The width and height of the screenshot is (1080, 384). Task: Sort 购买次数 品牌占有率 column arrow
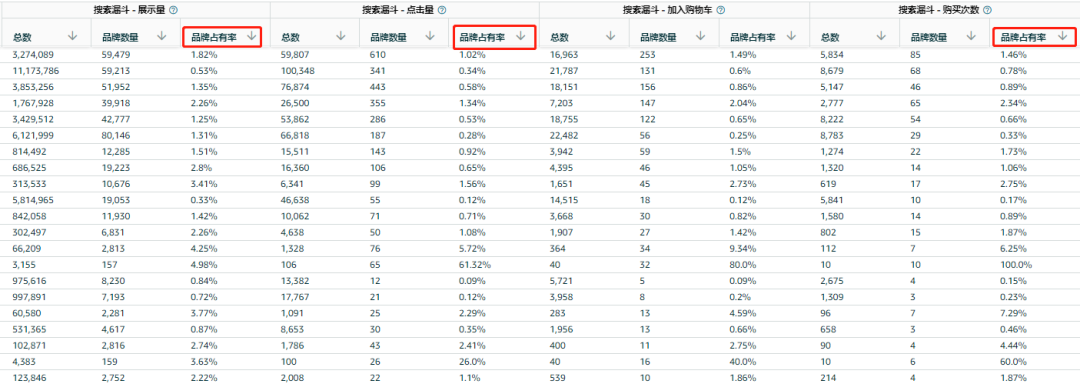pyautogui.click(x=1061, y=36)
